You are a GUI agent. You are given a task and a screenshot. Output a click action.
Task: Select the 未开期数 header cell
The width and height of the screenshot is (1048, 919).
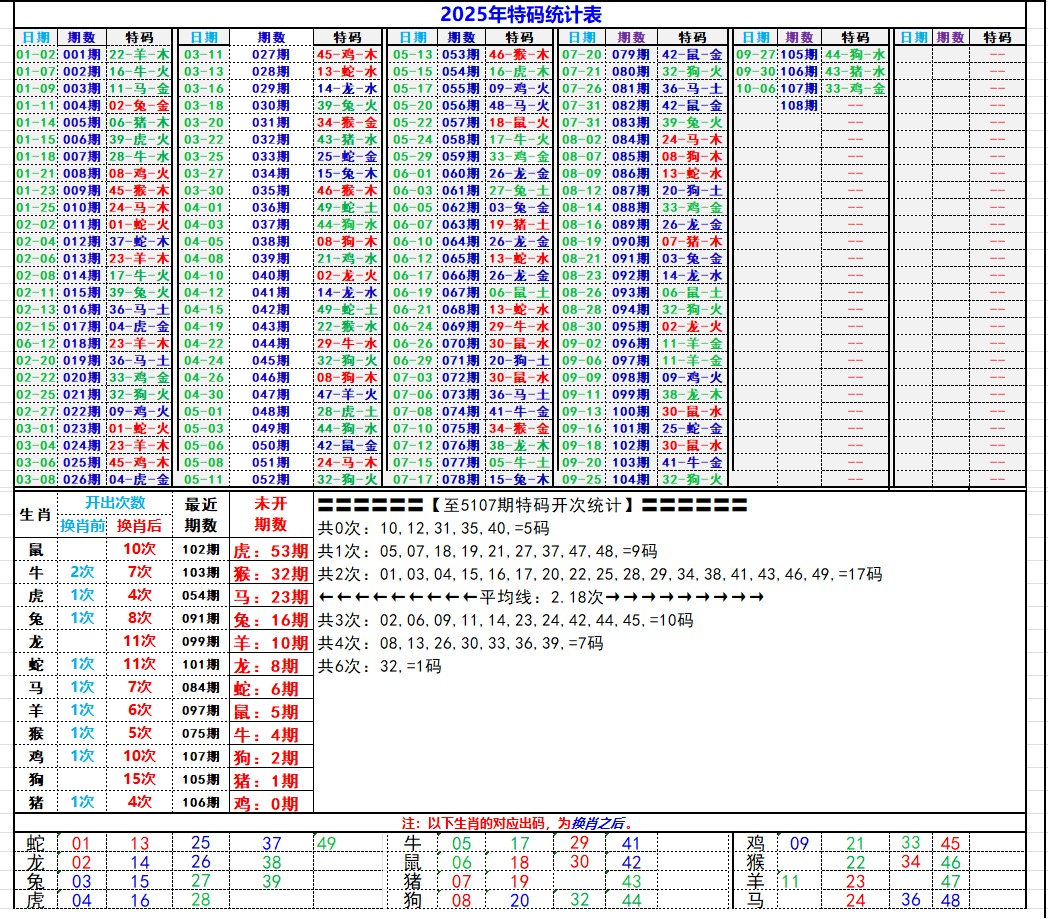[270, 514]
